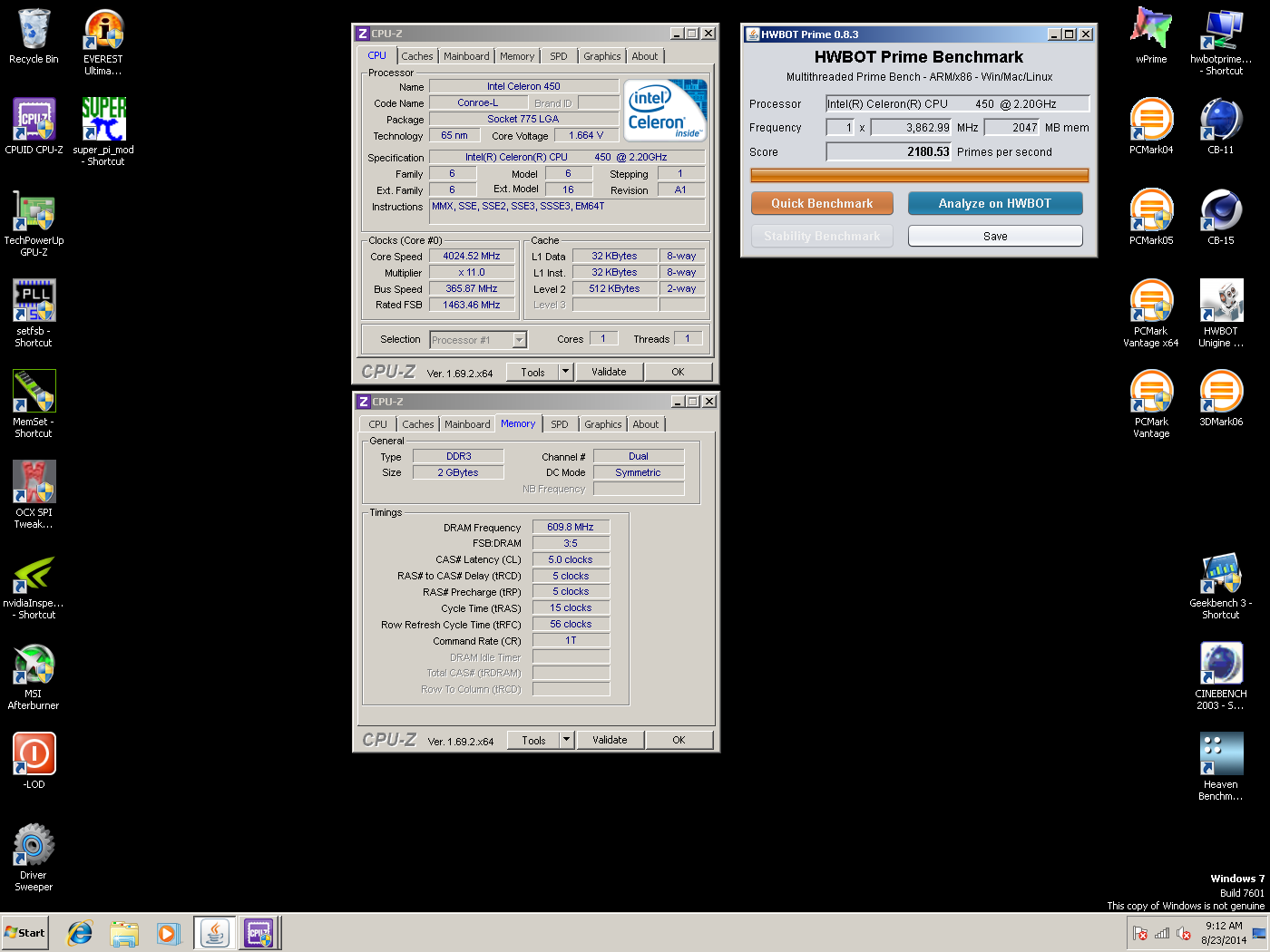Image resolution: width=1270 pixels, height=952 pixels.
Task: Open wPrime desktop icon
Action: point(1151,36)
